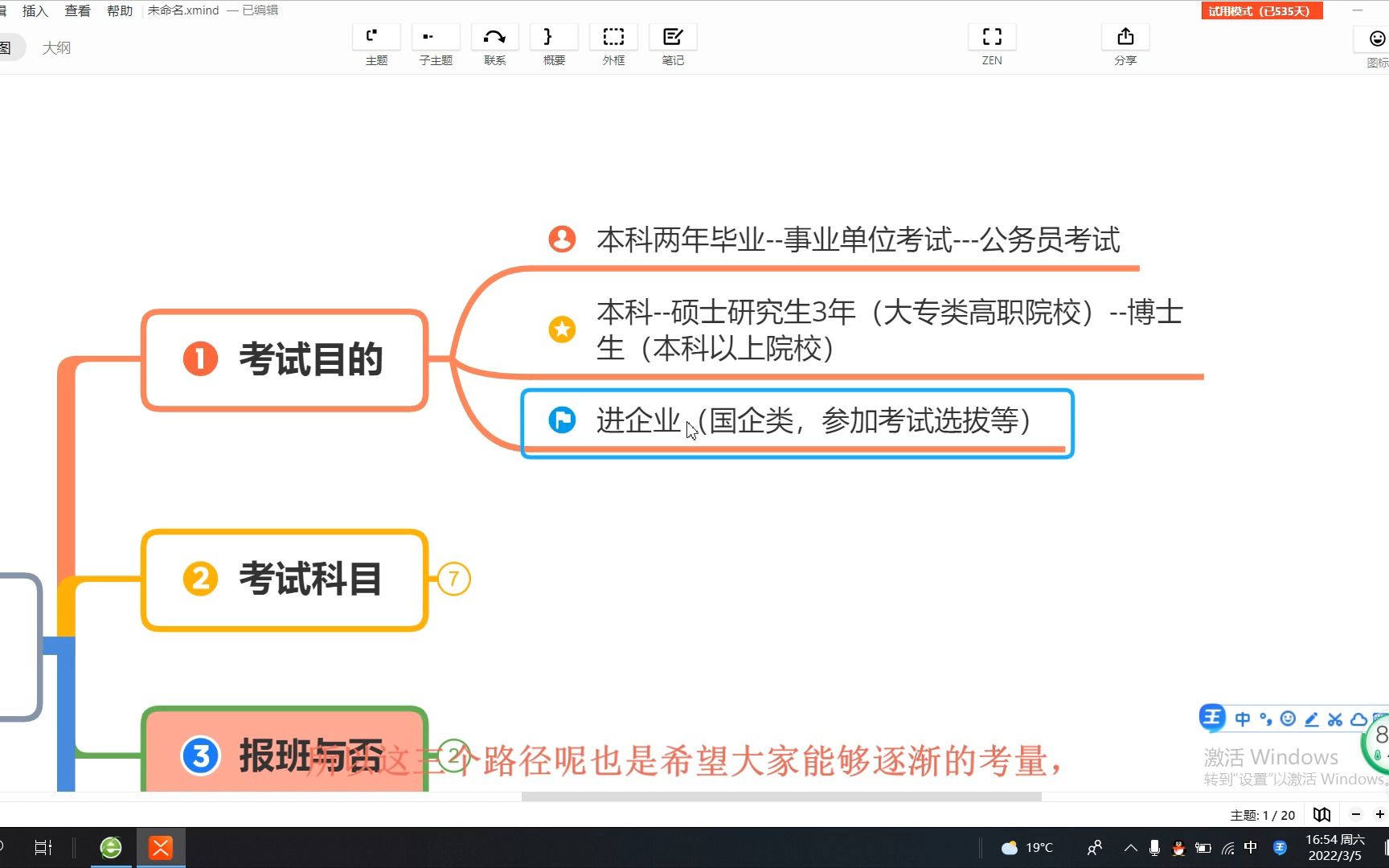Add a summary bracket via 概要

[x=554, y=46]
